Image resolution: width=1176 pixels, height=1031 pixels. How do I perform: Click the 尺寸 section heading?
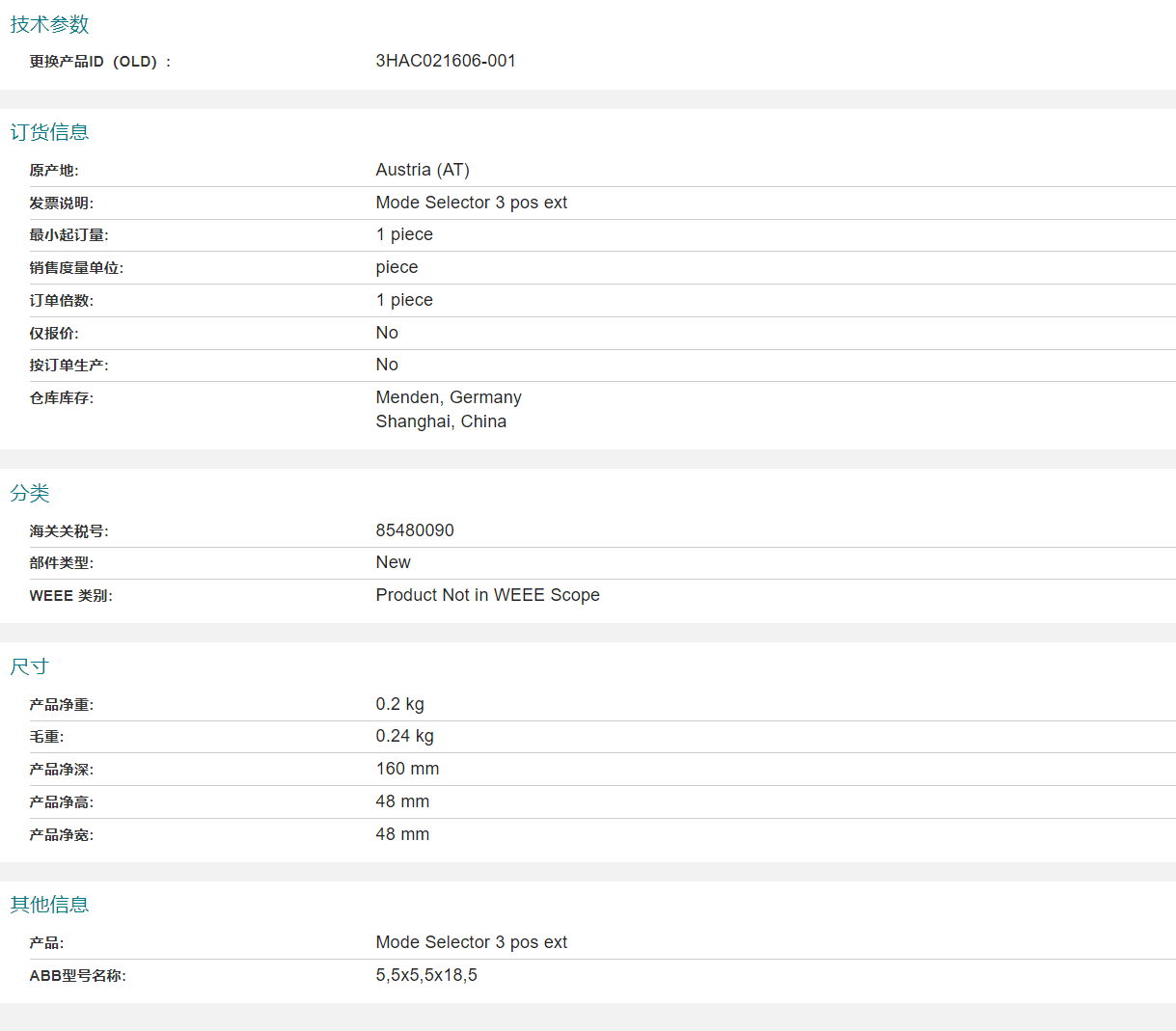click(30, 666)
